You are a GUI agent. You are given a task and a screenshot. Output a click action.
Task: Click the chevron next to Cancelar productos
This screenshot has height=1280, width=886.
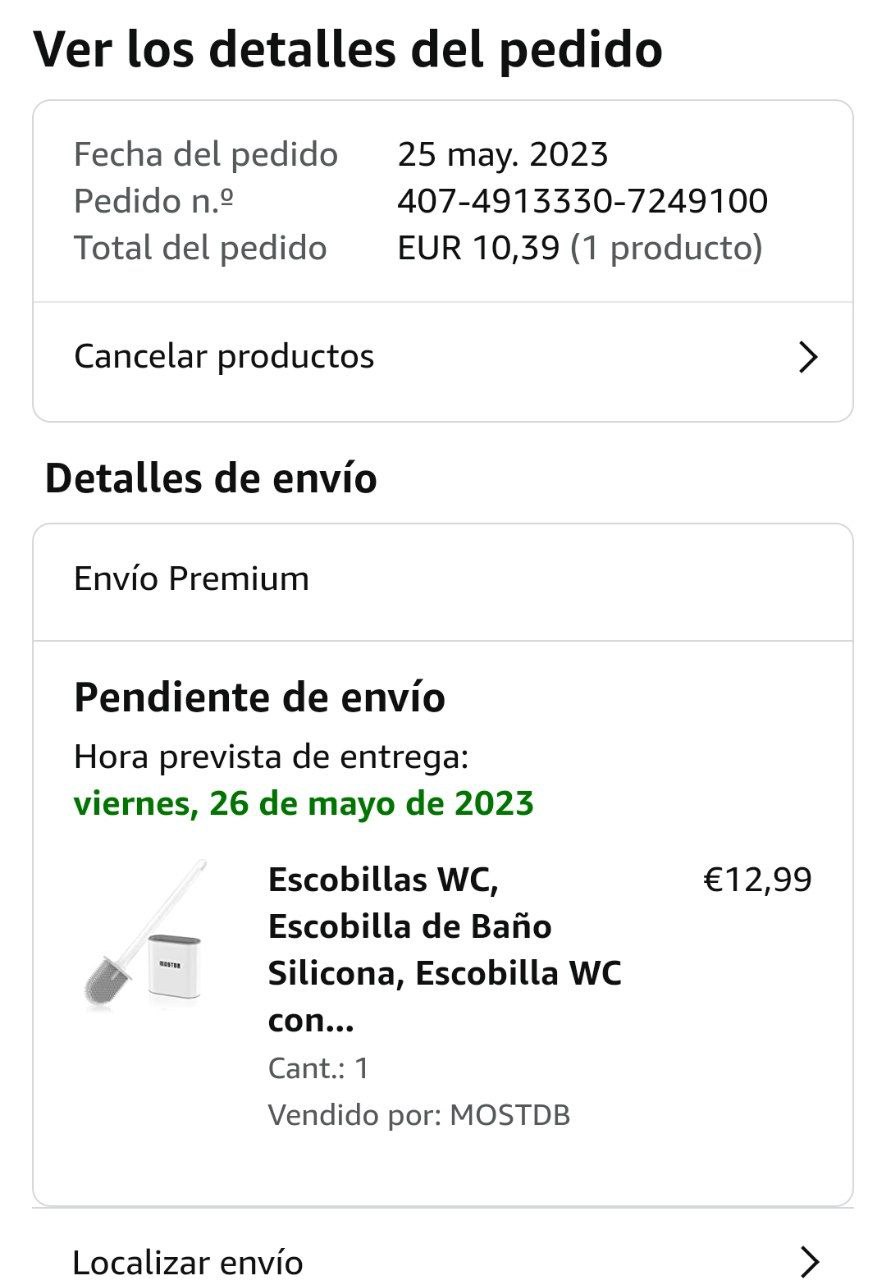click(x=808, y=357)
